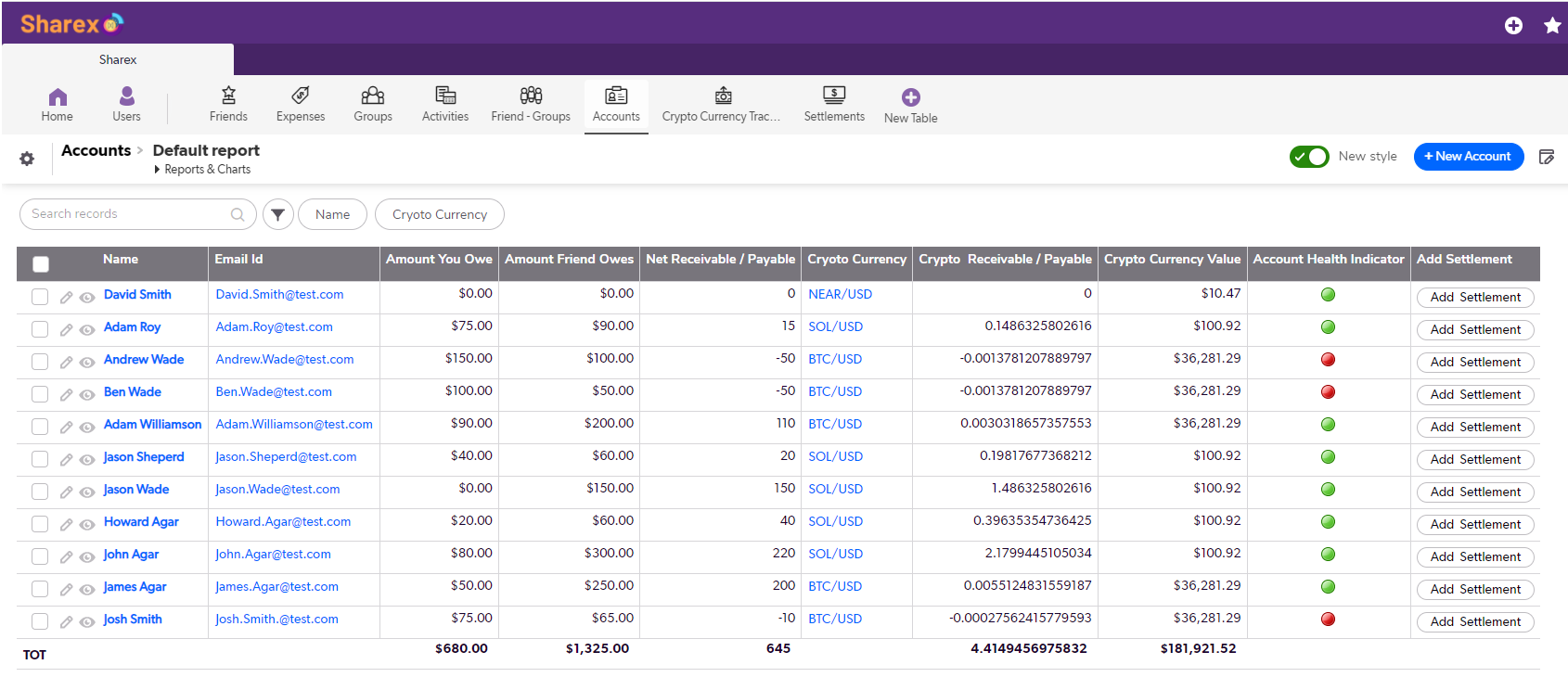Check the Andrew Wade row checkbox
The image size is (1568, 690).
coord(40,362)
